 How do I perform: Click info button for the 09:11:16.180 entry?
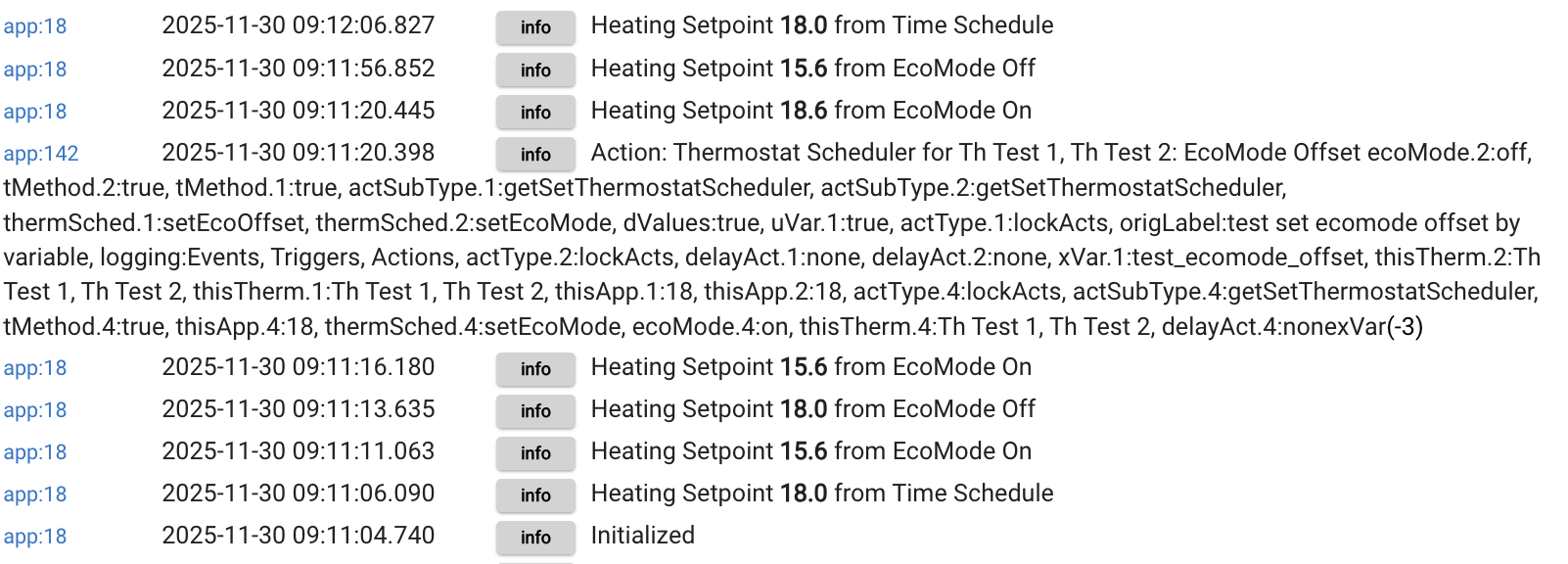coord(535,369)
